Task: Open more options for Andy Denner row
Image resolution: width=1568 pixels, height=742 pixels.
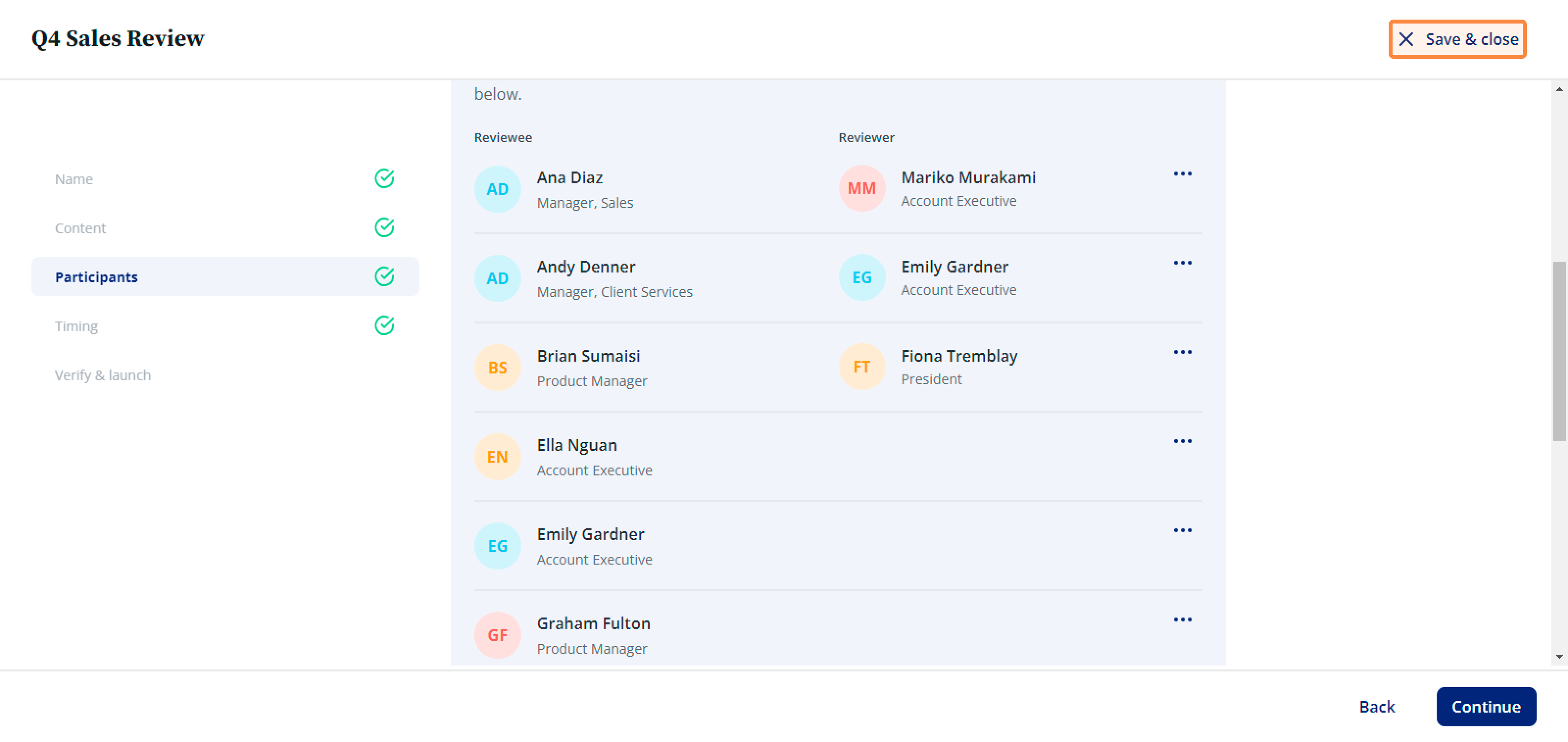Action: tap(1182, 263)
